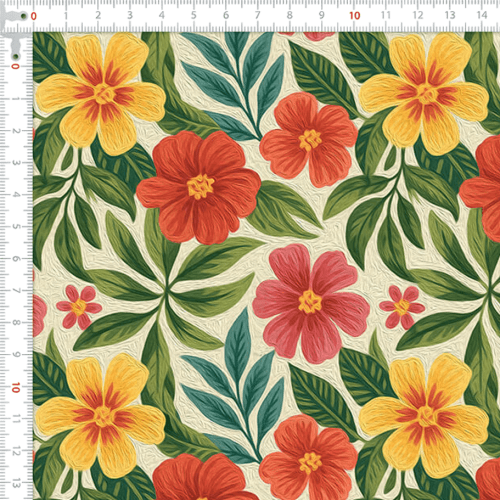The image size is (500, 500).
Task: Click number 1 on the top ruler
Action: pyautogui.click(x=66, y=15)
